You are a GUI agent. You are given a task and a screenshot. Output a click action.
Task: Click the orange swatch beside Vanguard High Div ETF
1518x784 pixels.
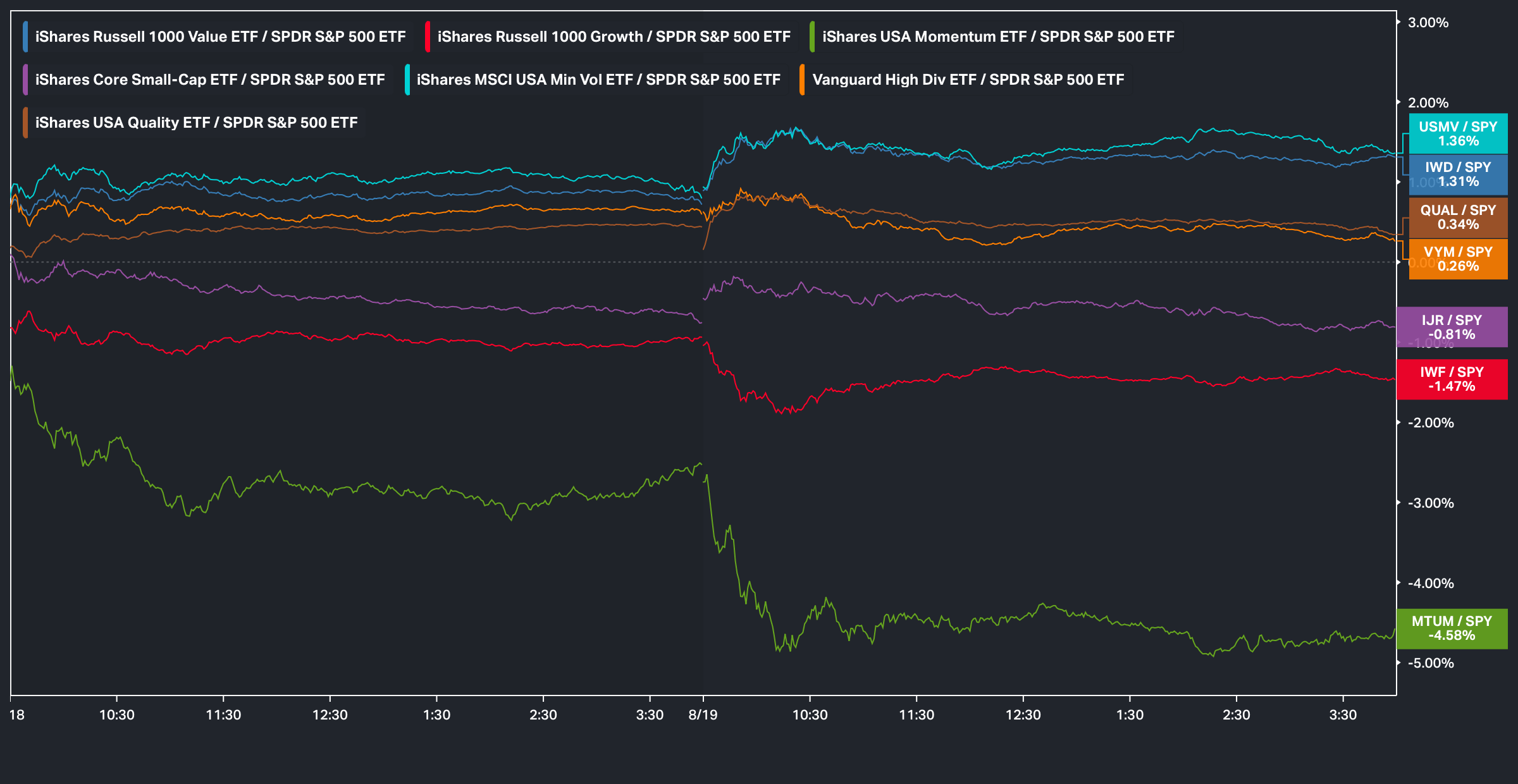click(x=802, y=80)
